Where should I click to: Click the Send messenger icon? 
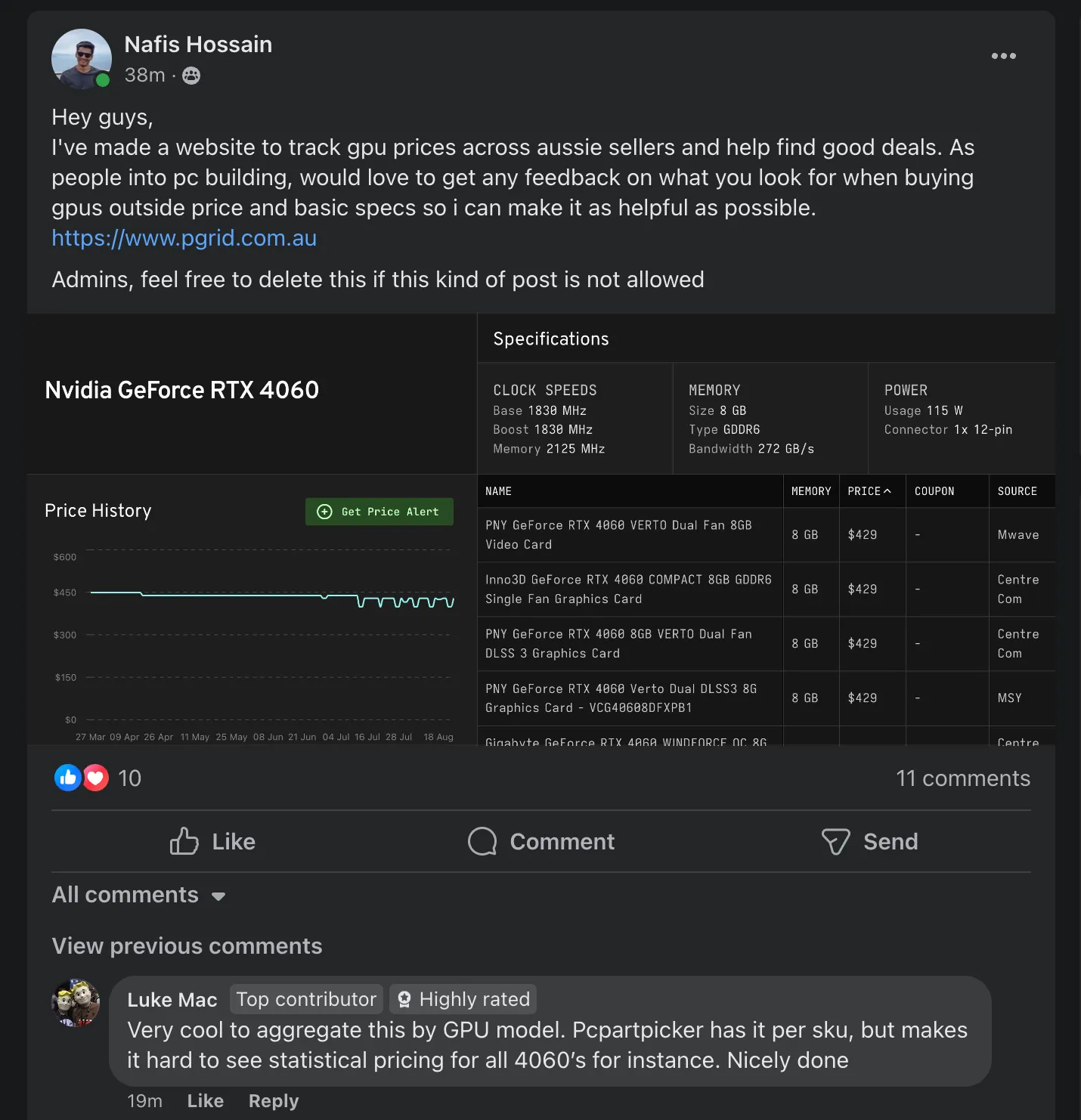pyautogui.click(x=835, y=841)
